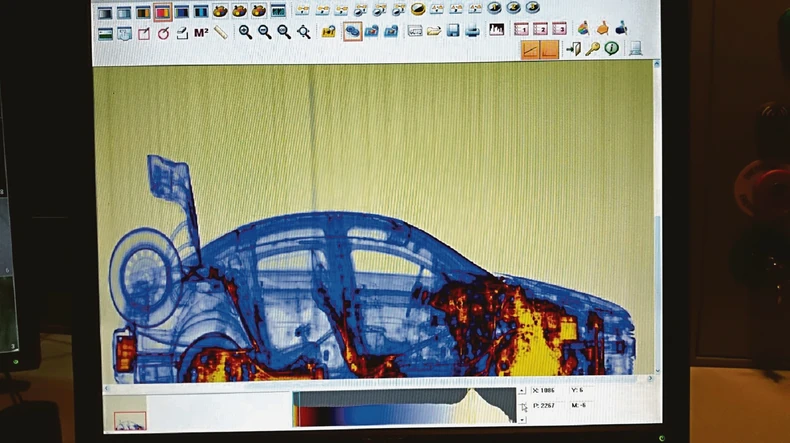Click the histogram scroll up arrow

pos(521,391)
